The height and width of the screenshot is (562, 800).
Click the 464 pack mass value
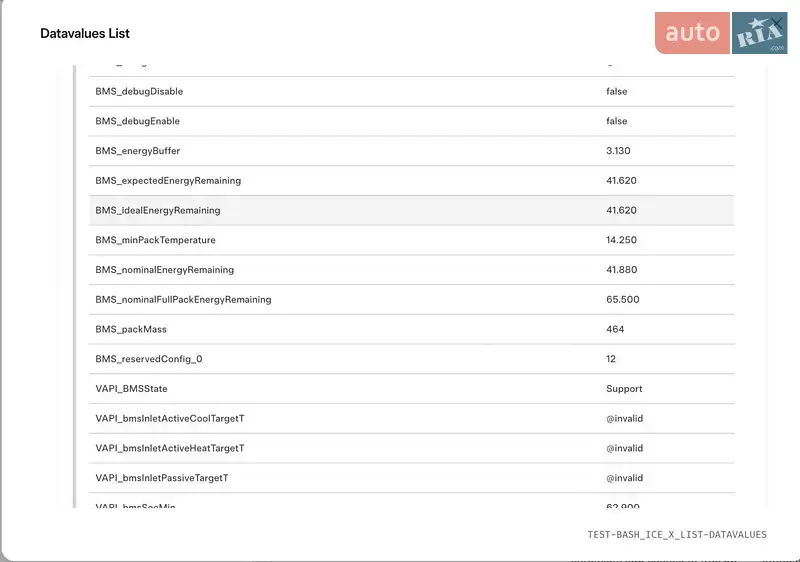[x=615, y=329]
